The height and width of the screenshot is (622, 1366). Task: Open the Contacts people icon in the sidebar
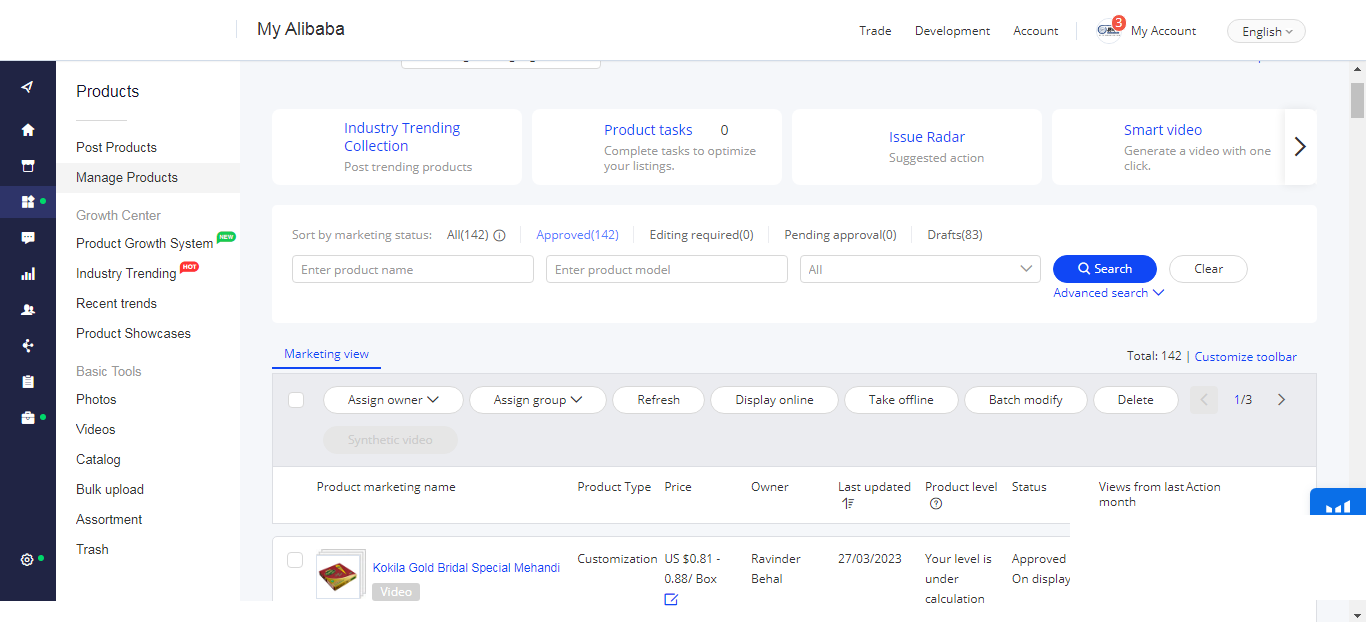click(x=27, y=309)
